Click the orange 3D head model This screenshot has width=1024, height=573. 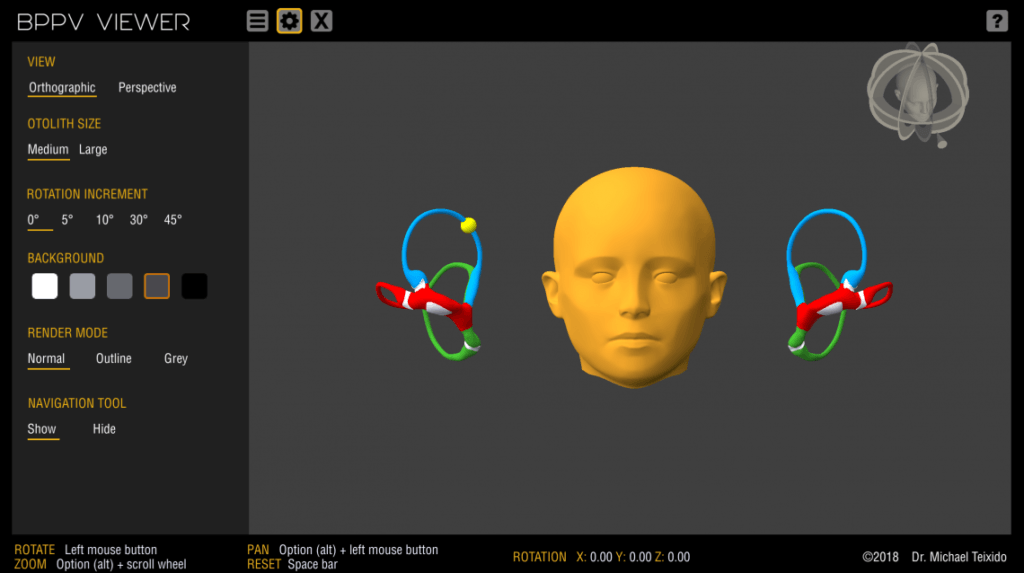point(633,280)
